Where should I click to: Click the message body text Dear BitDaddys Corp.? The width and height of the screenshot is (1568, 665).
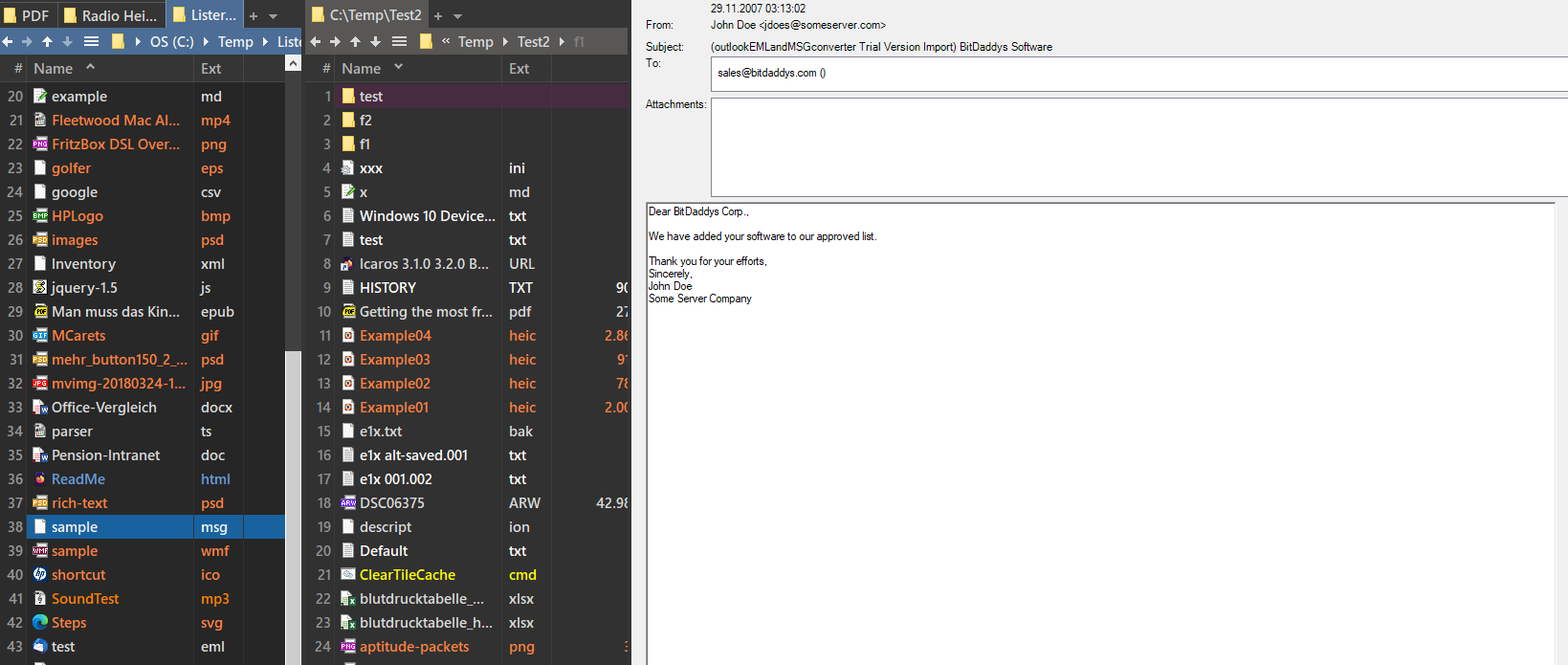[698, 211]
